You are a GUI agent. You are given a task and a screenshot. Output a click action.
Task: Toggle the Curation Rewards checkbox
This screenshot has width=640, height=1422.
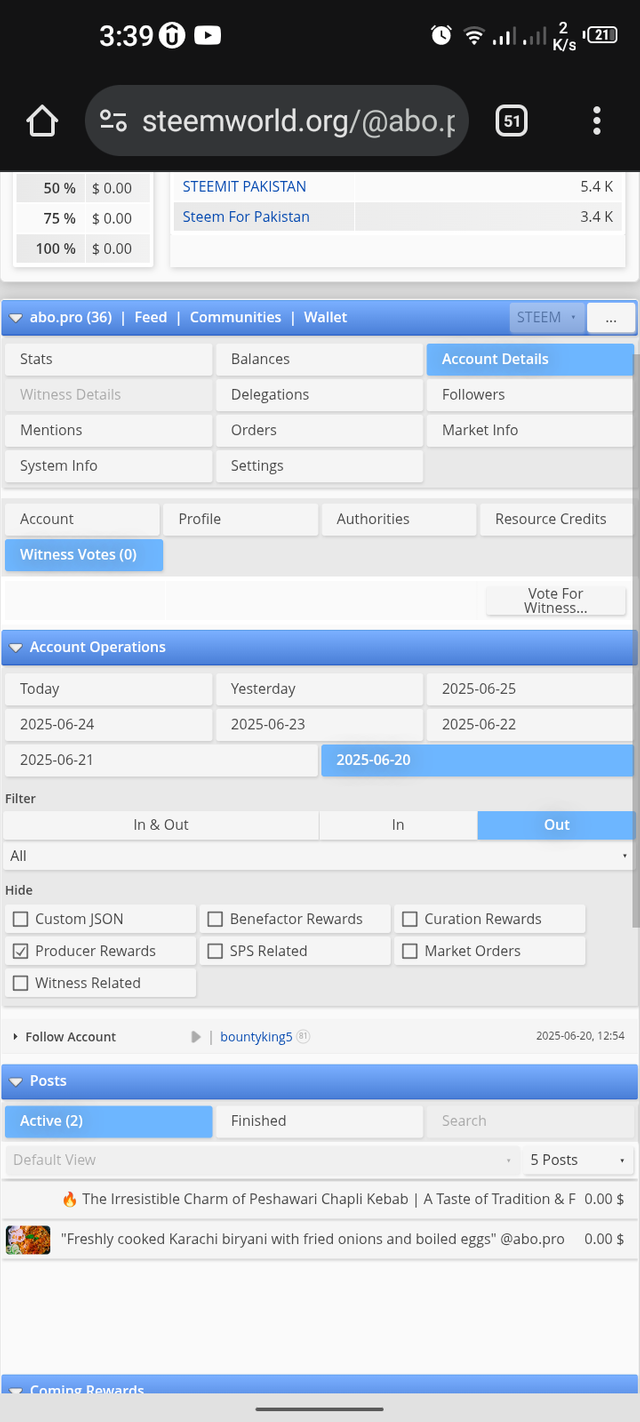tap(410, 919)
